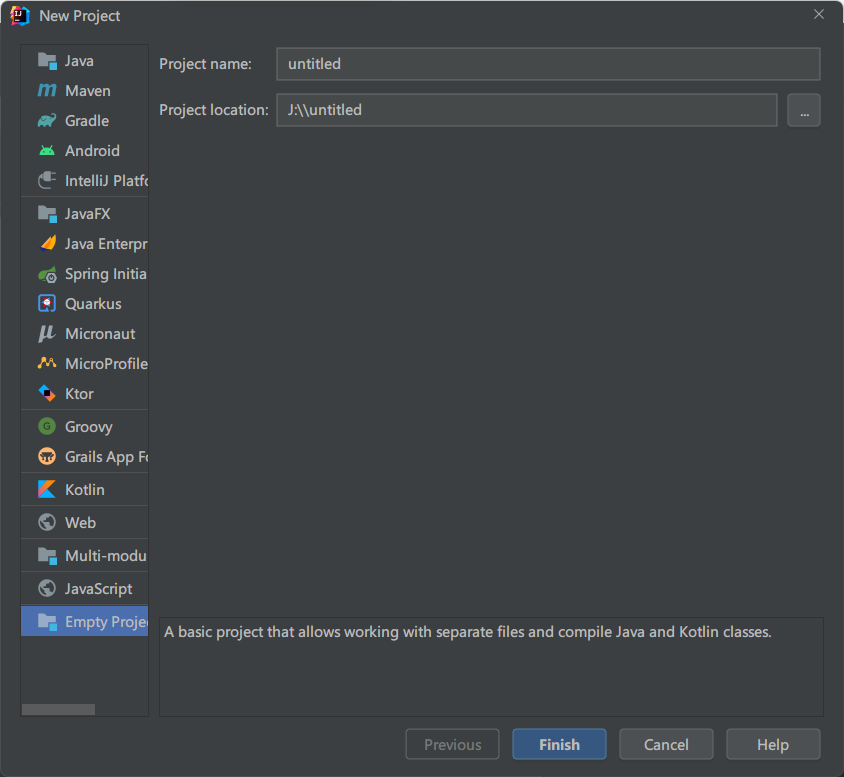Click the Project name text field
844x777 pixels.
click(x=548, y=64)
